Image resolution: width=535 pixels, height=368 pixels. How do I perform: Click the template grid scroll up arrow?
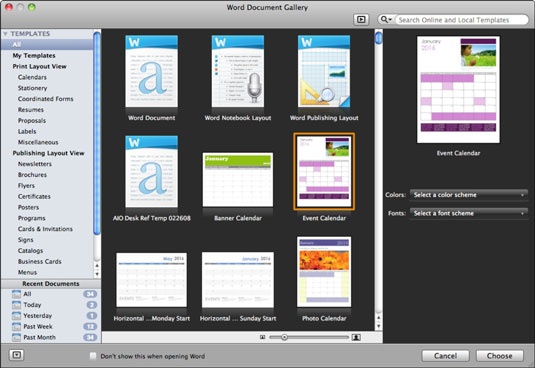click(378, 318)
